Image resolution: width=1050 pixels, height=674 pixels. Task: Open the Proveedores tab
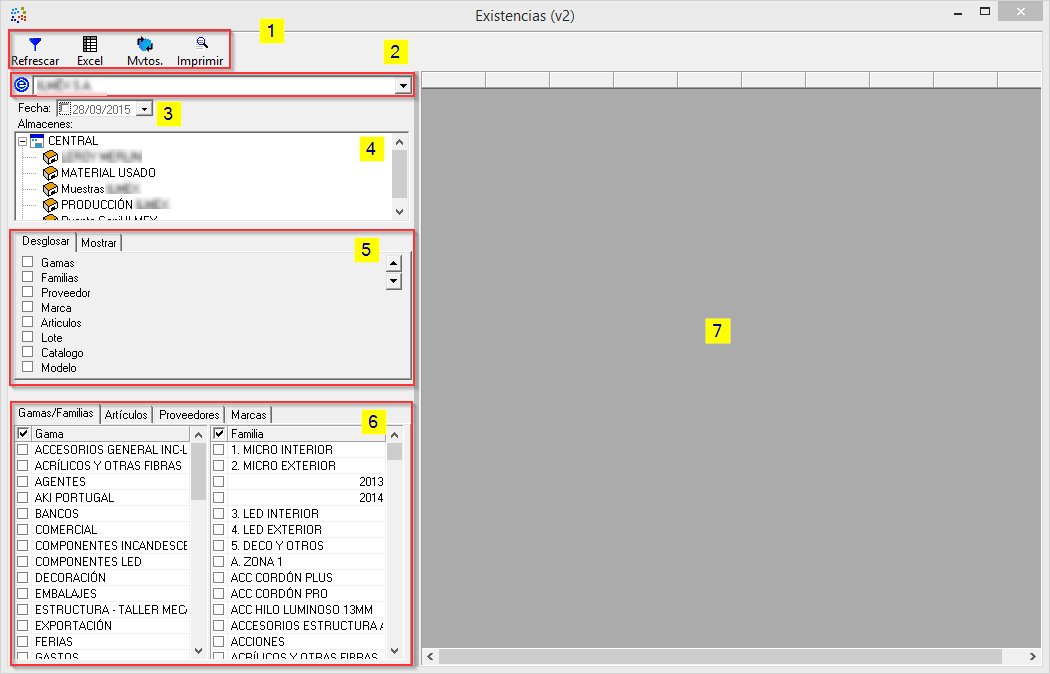point(189,415)
